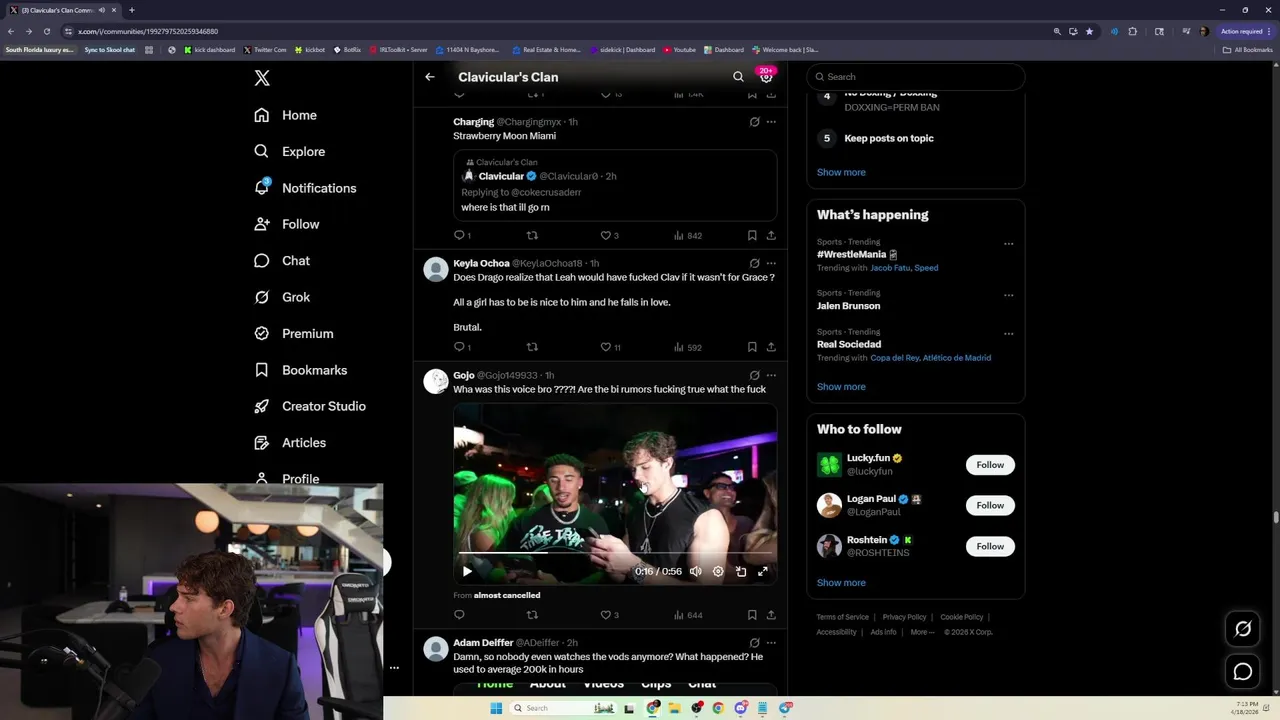Open Terms of Service link
1280x720 pixels.
pyautogui.click(x=842, y=617)
